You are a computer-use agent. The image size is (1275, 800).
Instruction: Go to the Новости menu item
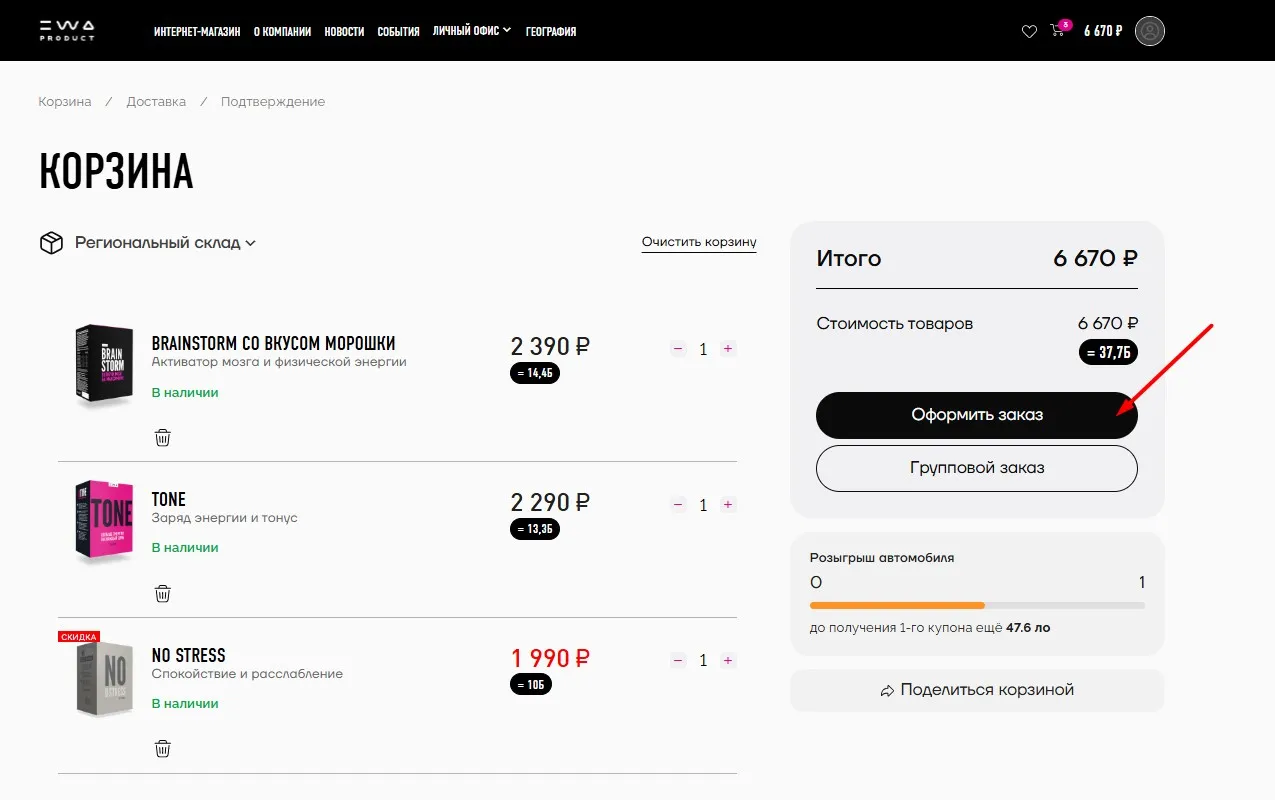344,31
